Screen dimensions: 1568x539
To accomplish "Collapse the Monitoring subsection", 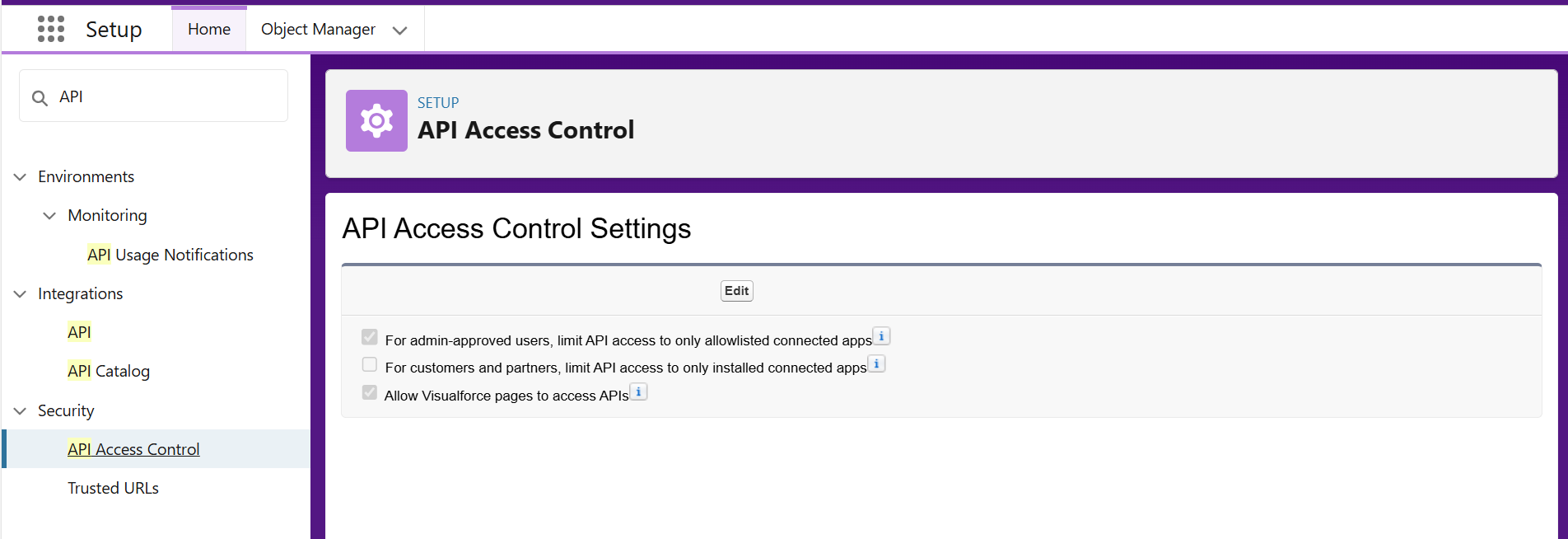I will 49,216.
